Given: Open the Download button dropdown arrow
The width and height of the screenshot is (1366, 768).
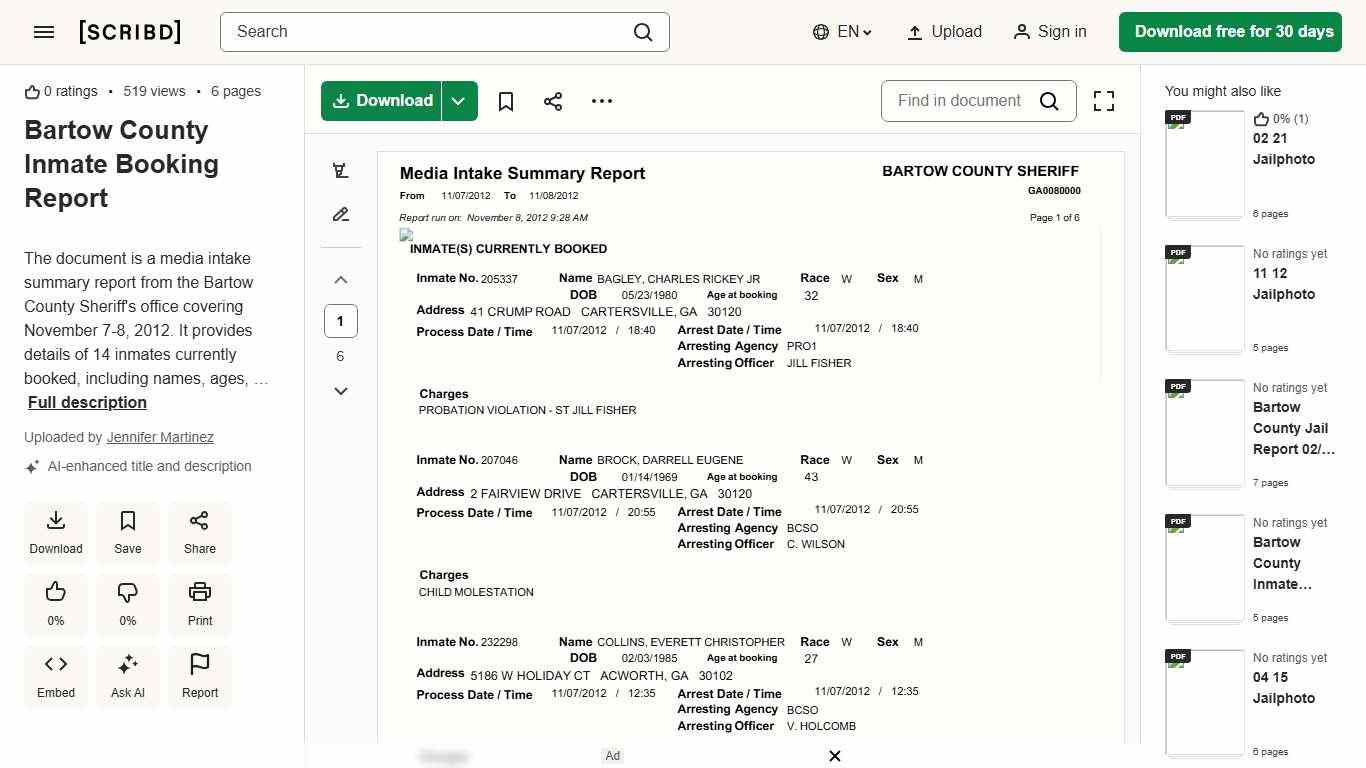Looking at the screenshot, I should pyautogui.click(x=458, y=101).
